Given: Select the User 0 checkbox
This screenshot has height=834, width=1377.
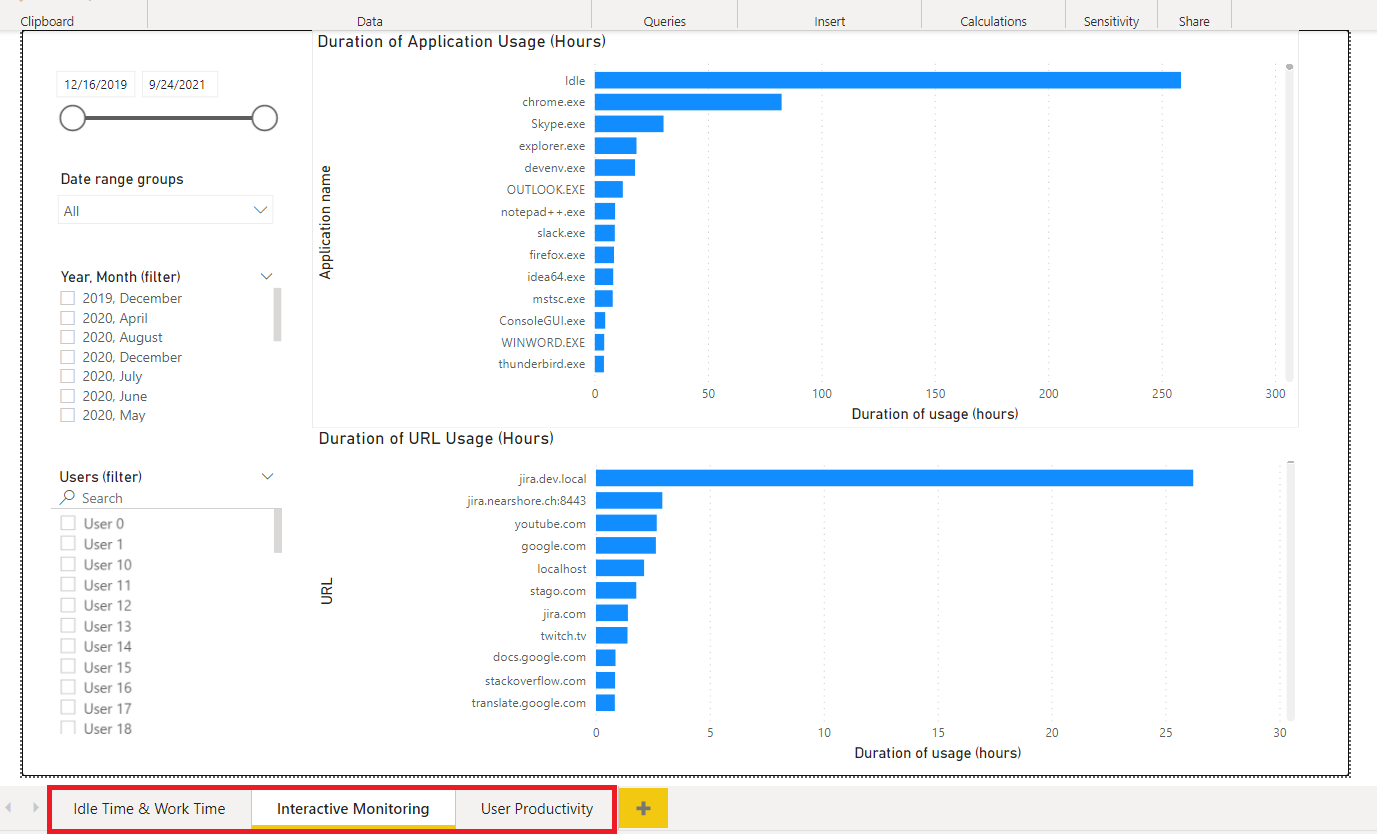Looking at the screenshot, I should point(68,523).
